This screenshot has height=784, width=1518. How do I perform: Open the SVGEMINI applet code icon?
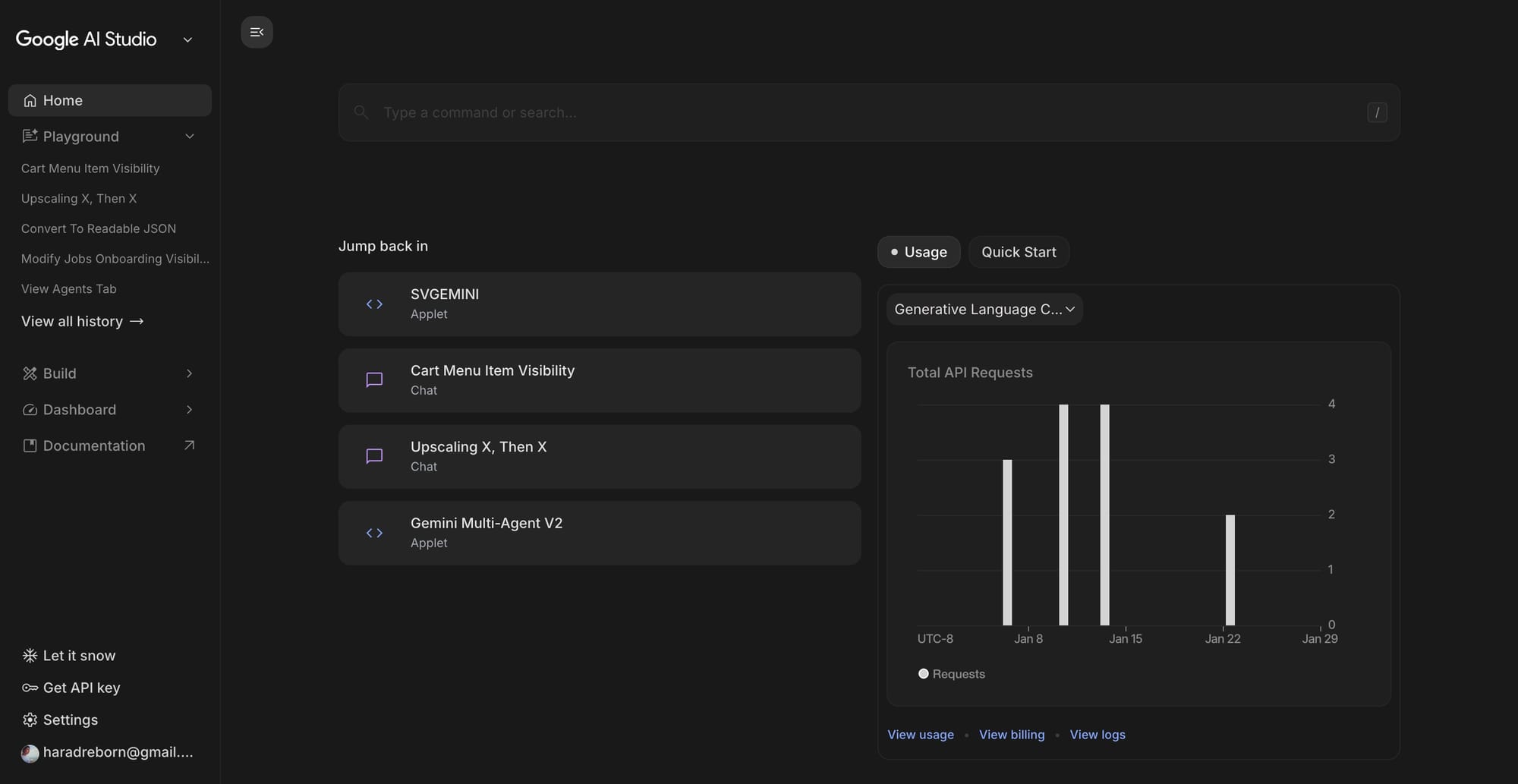(373, 304)
